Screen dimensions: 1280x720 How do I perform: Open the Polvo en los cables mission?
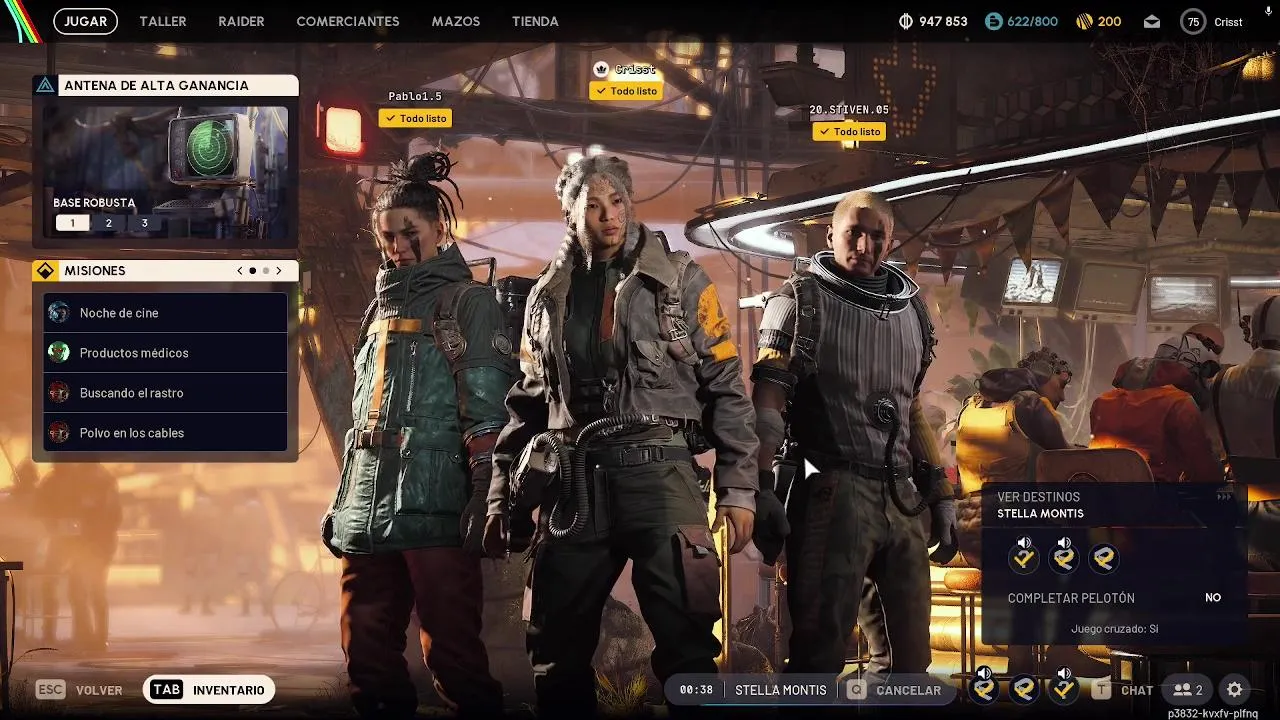tap(166, 433)
